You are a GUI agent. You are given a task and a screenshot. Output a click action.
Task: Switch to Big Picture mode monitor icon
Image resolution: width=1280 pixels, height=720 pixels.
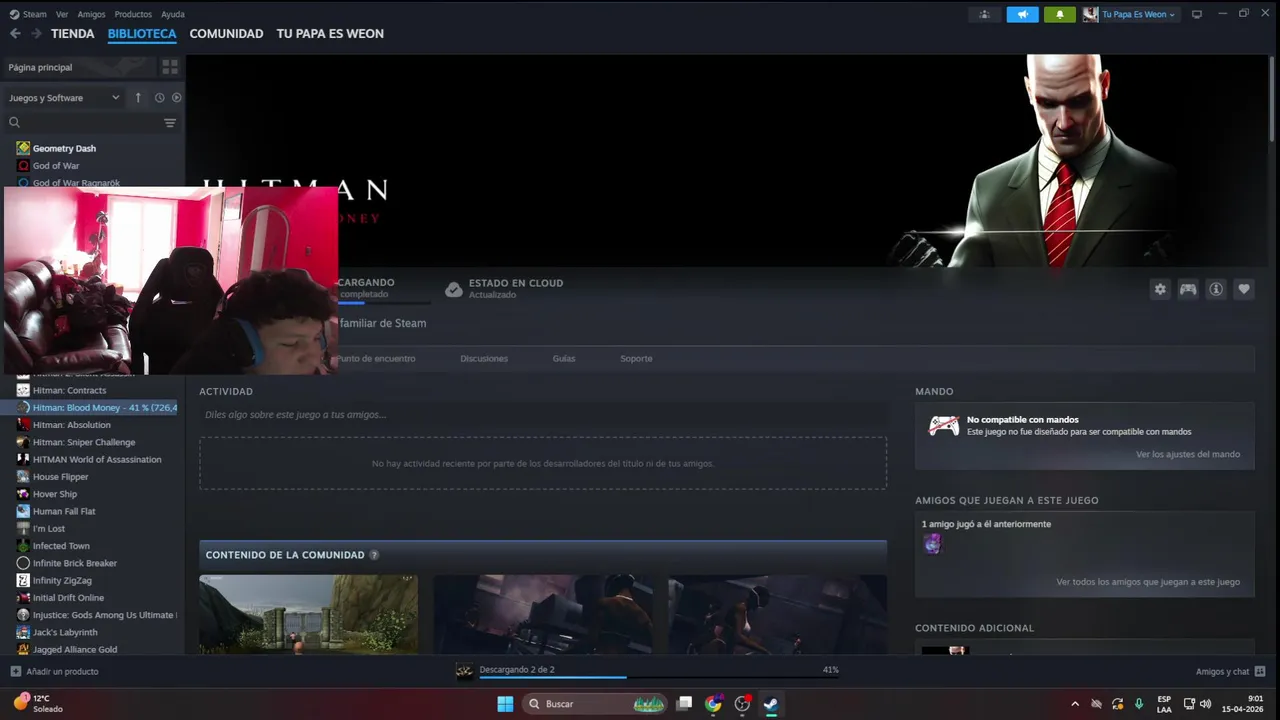point(1197,14)
